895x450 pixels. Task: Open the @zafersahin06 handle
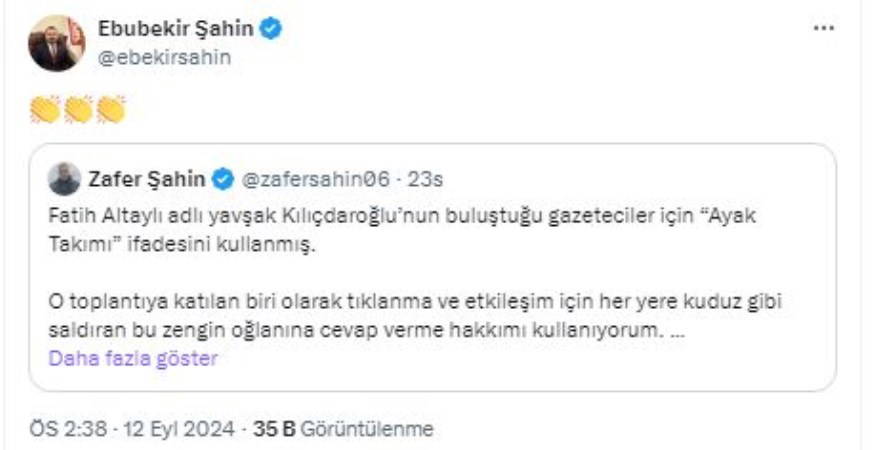tap(318, 179)
